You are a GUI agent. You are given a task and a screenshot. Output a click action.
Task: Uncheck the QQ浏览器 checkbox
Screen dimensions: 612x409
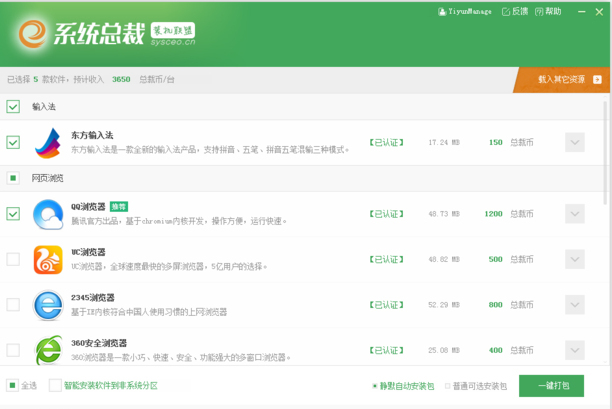point(13,214)
